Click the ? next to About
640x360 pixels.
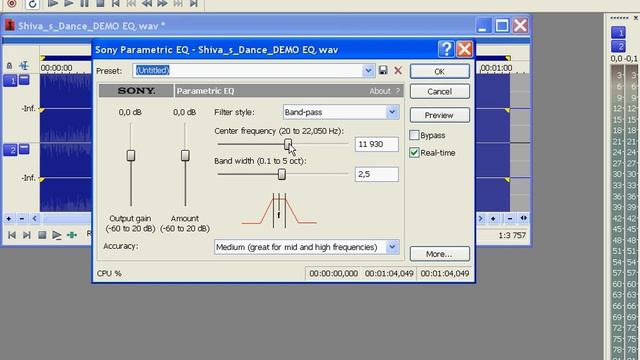pyautogui.click(x=398, y=91)
